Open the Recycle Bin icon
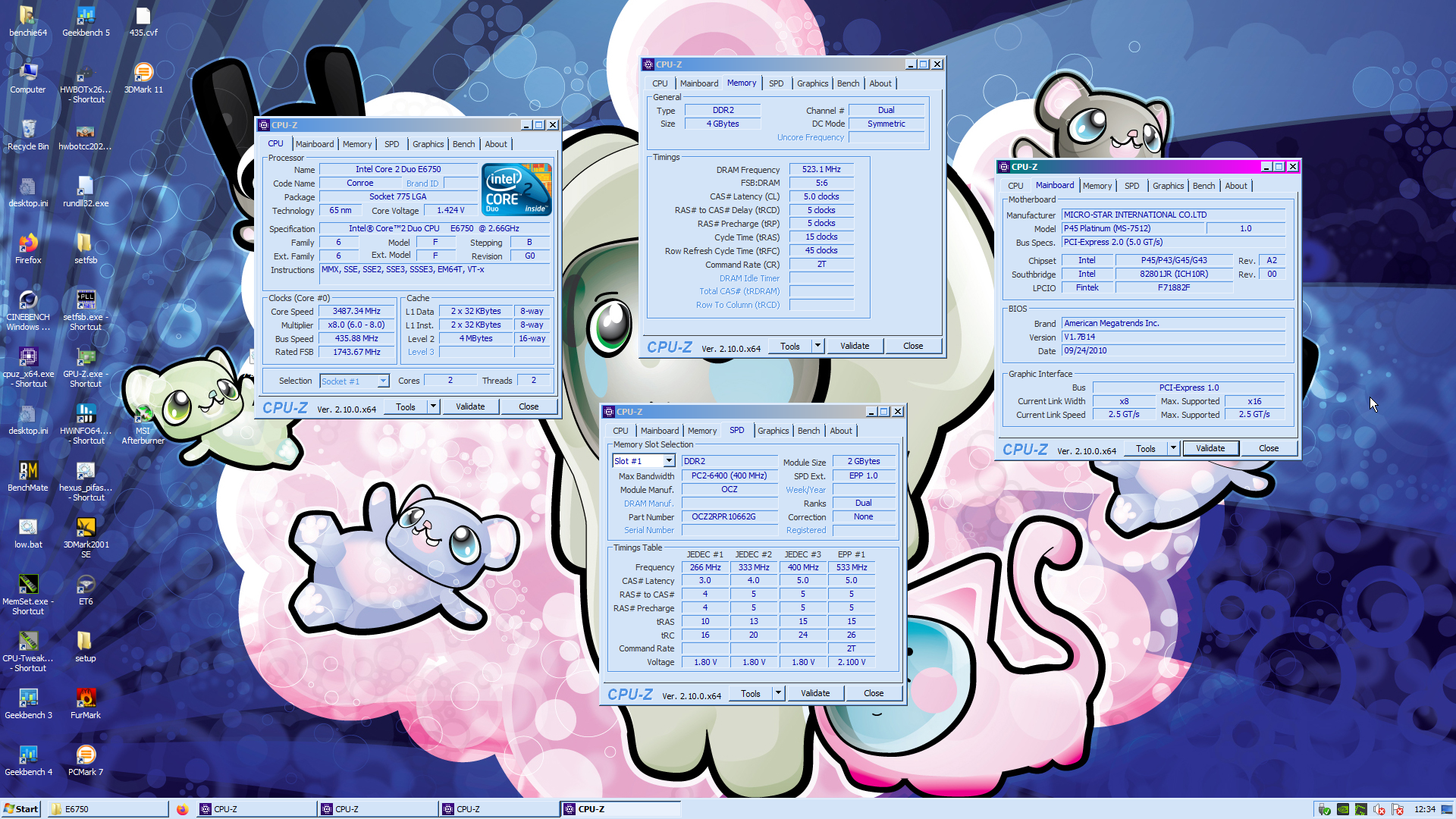1456x819 pixels. click(28, 135)
